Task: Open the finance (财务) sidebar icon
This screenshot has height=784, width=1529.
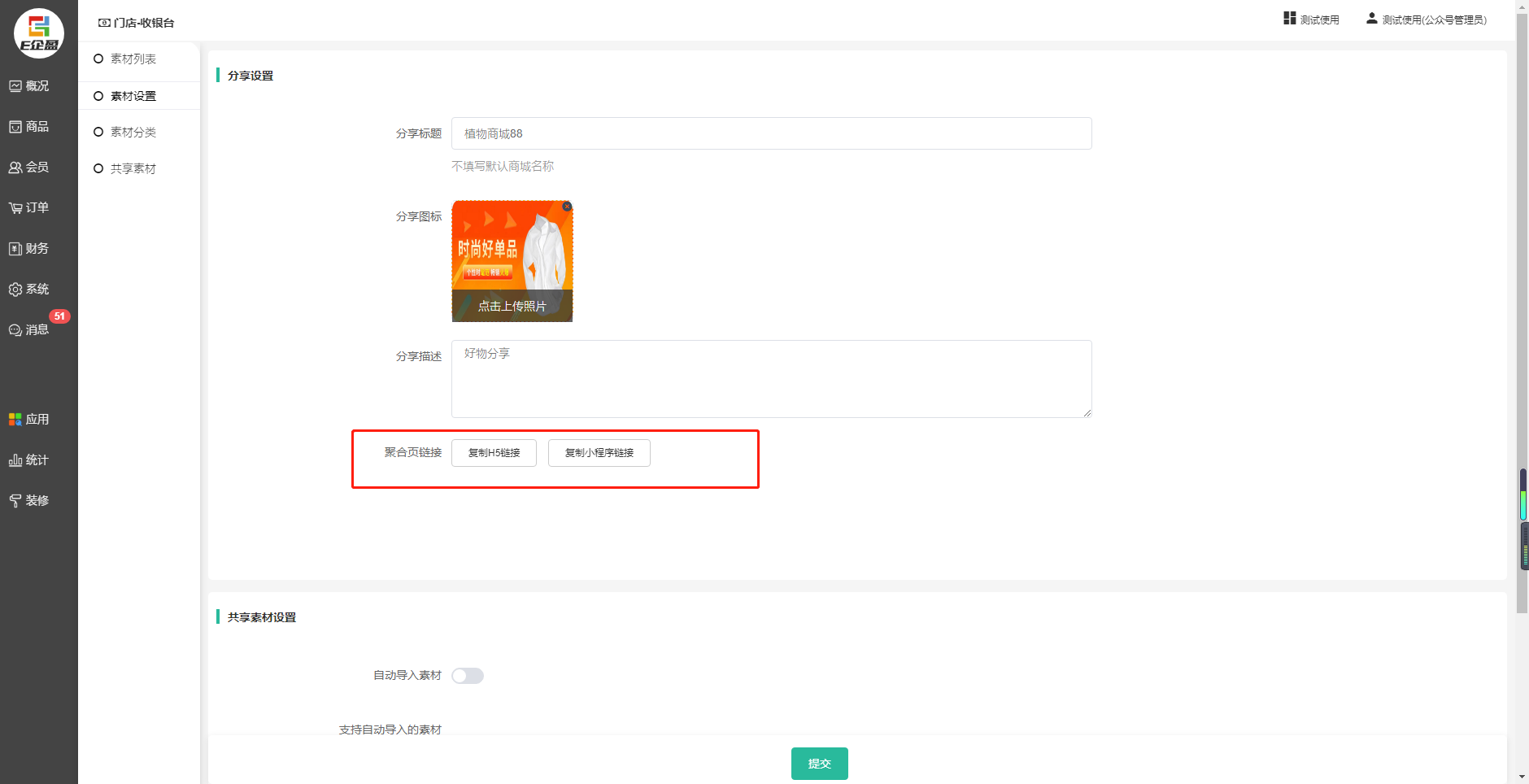Action: [15, 249]
